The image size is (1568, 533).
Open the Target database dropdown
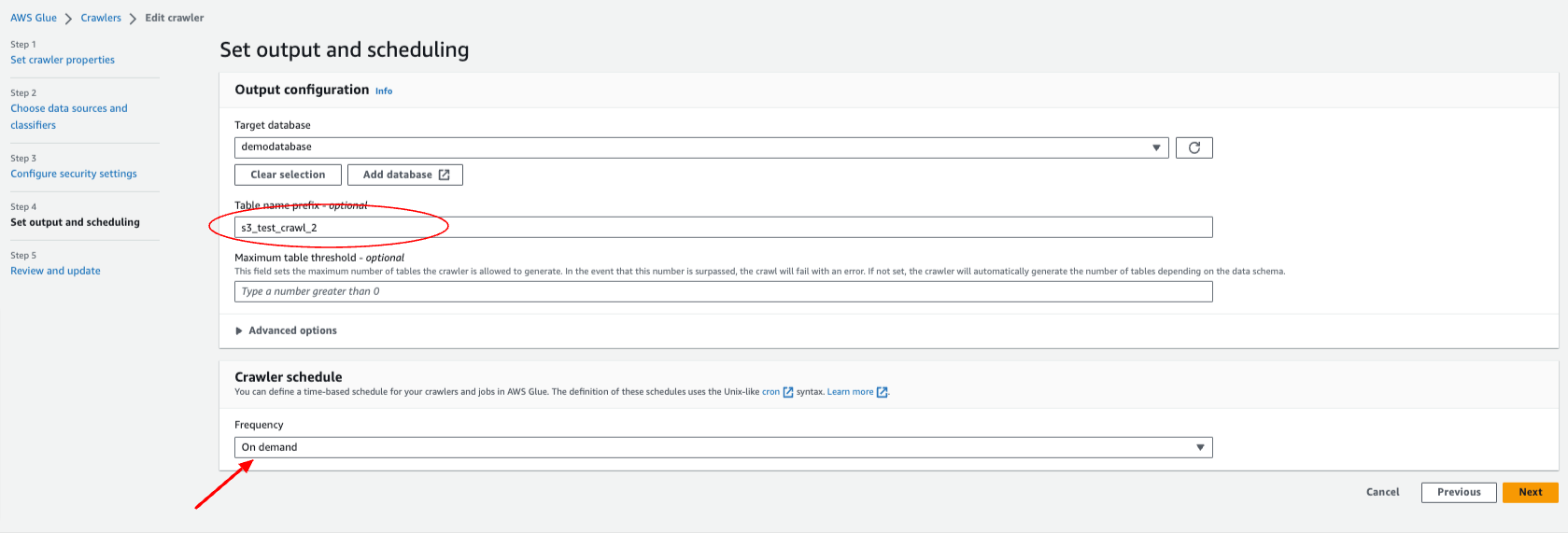700,147
